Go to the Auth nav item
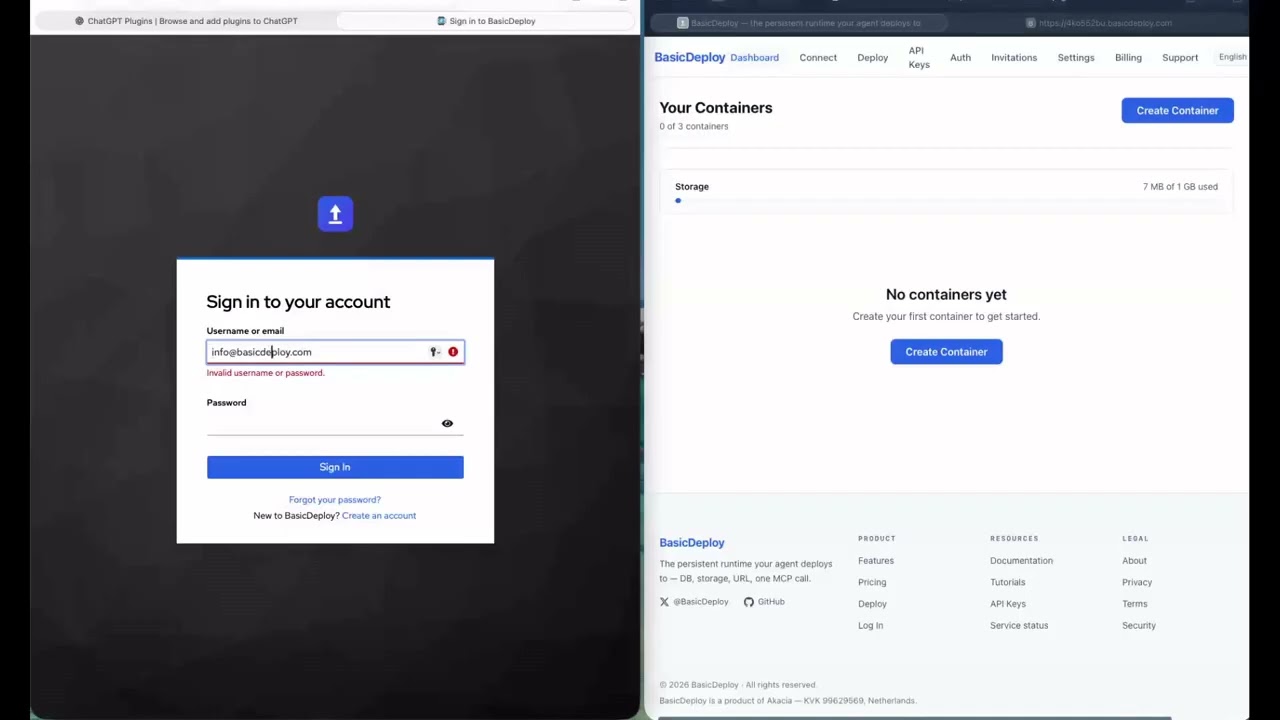 [x=960, y=58]
